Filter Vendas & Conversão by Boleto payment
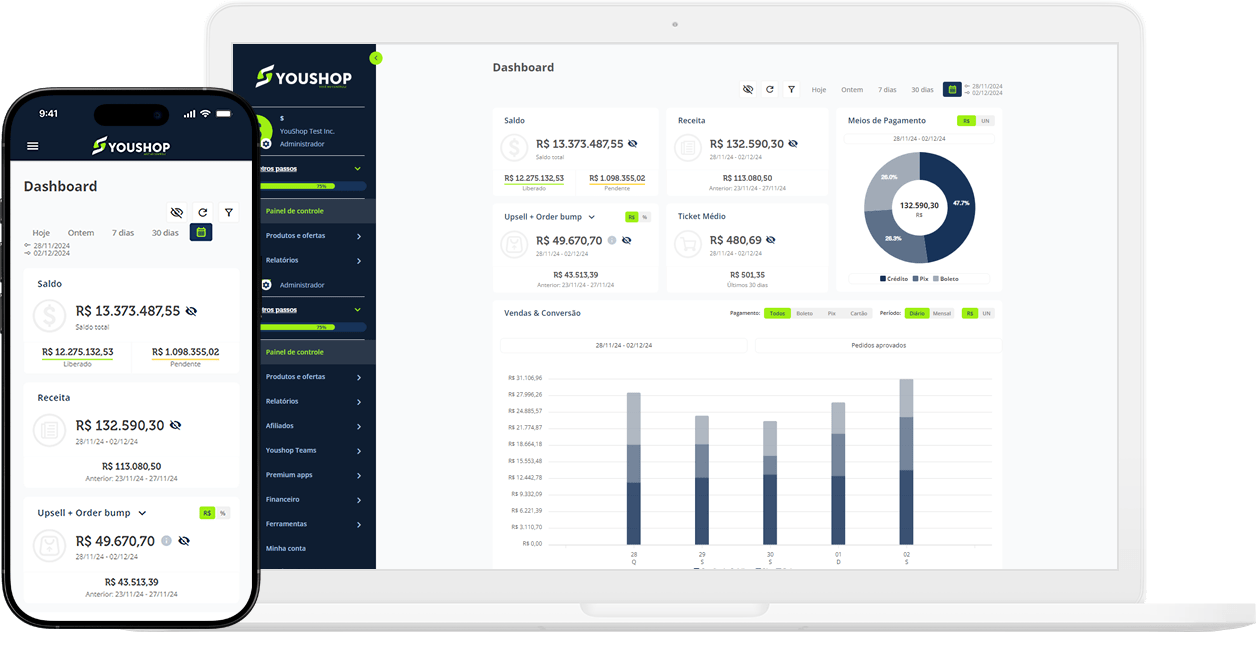Image resolution: width=1260 pixels, height=652 pixels. [804, 314]
